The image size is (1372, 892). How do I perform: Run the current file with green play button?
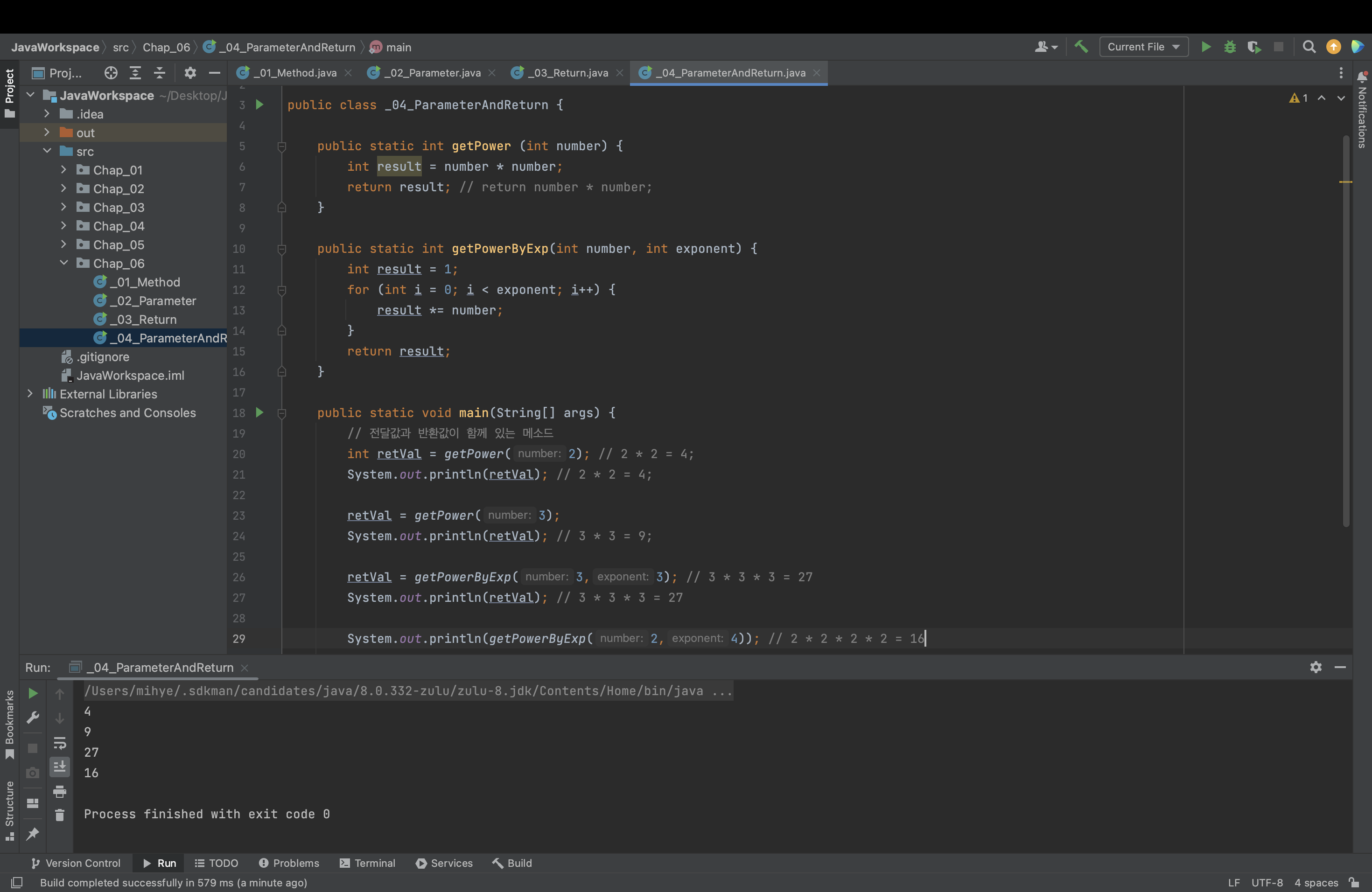tap(1205, 47)
